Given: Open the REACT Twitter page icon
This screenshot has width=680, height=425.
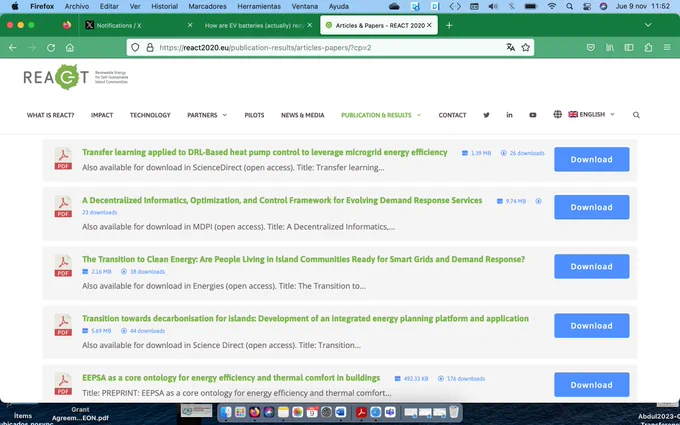Looking at the screenshot, I should [486, 115].
